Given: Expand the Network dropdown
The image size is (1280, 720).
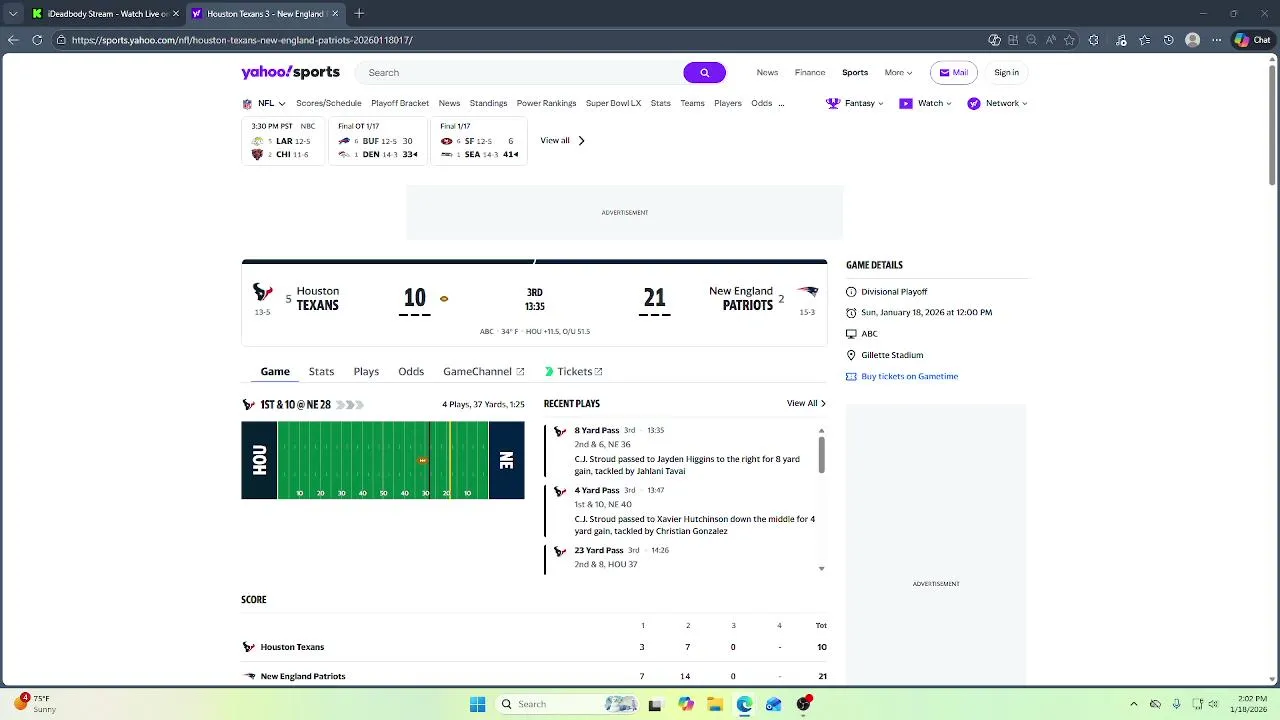Looking at the screenshot, I should click(x=997, y=103).
